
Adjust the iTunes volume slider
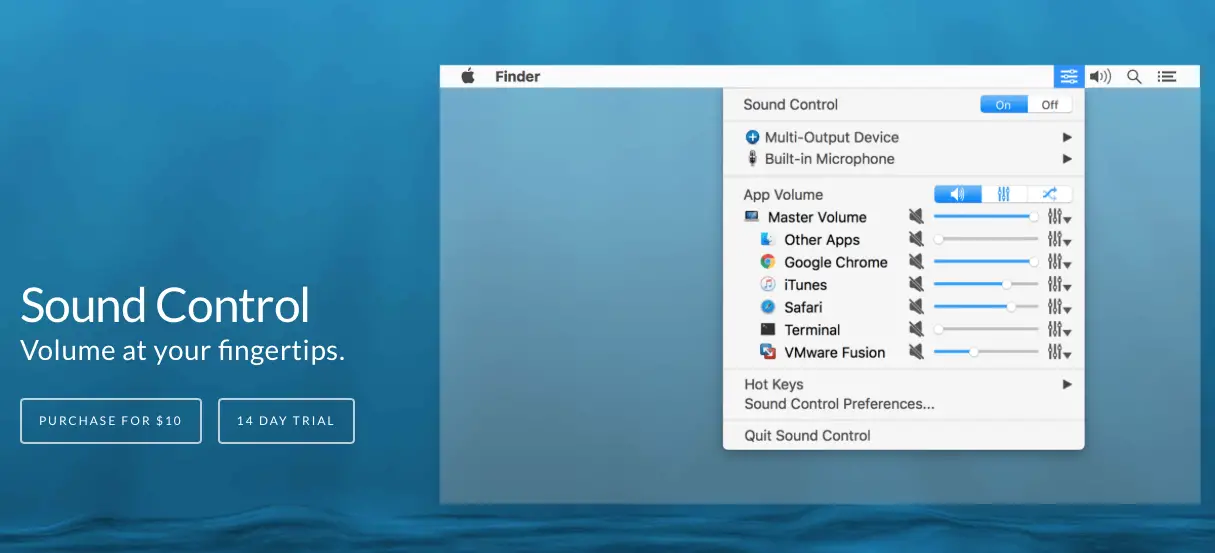click(986, 285)
